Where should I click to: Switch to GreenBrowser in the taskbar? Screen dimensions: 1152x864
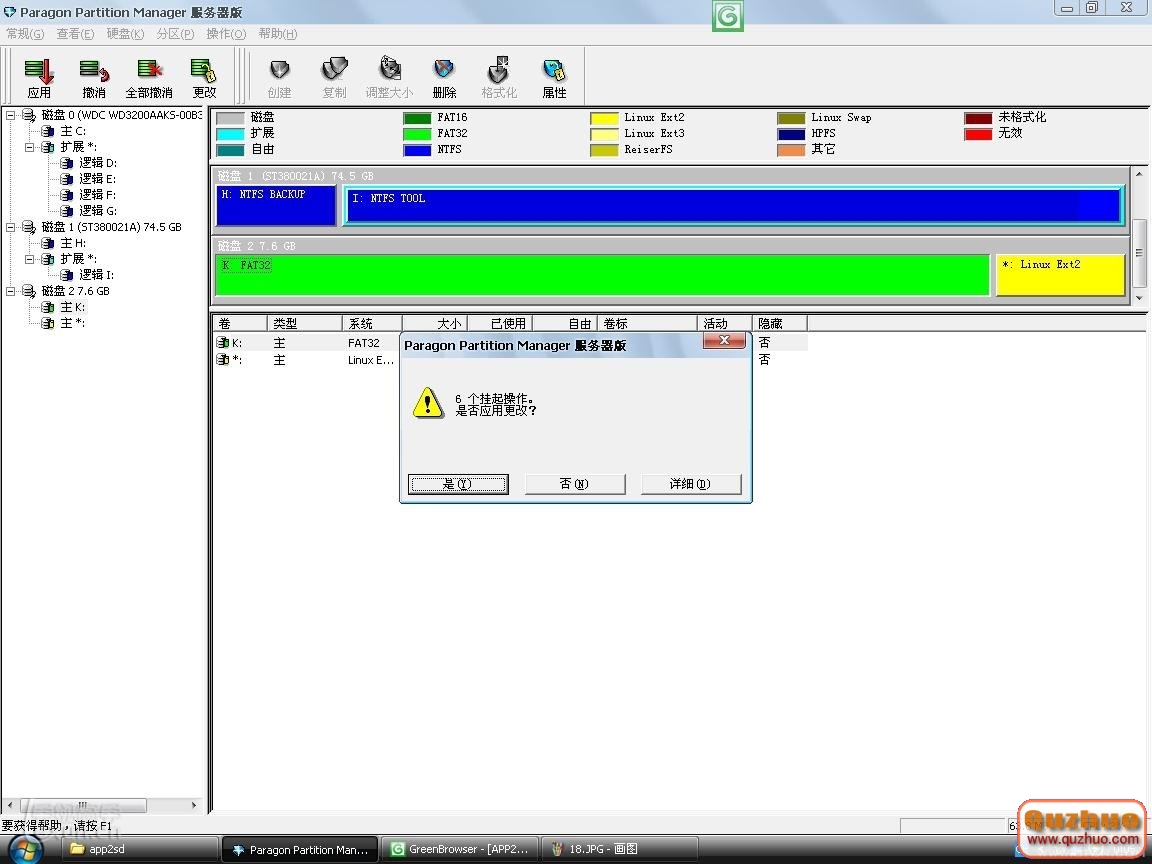(463, 850)
